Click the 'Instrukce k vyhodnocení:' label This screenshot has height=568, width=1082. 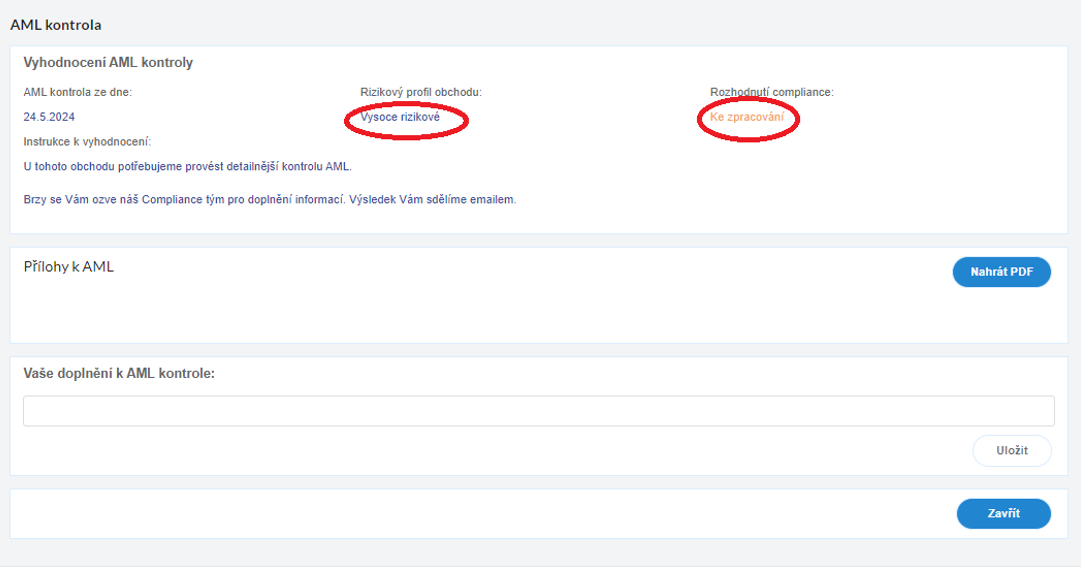(87, 142)
